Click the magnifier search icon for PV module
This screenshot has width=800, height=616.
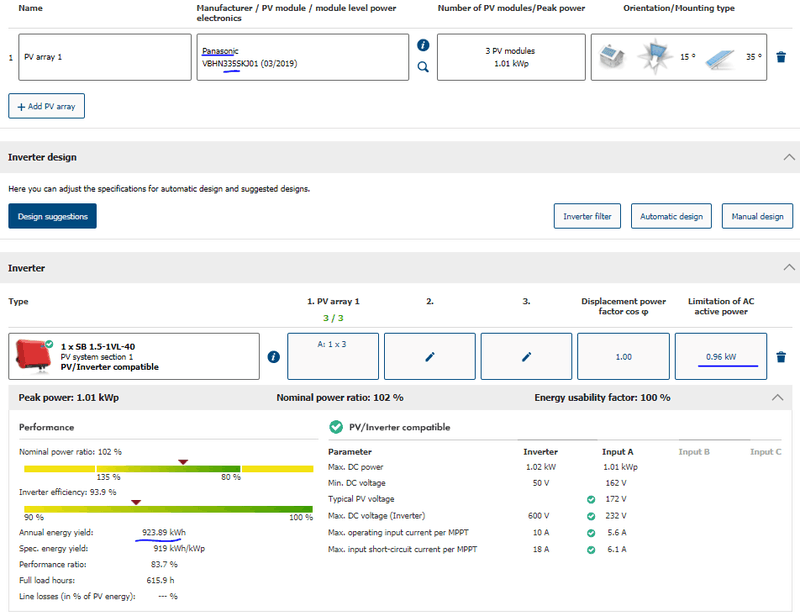(423, 67)
